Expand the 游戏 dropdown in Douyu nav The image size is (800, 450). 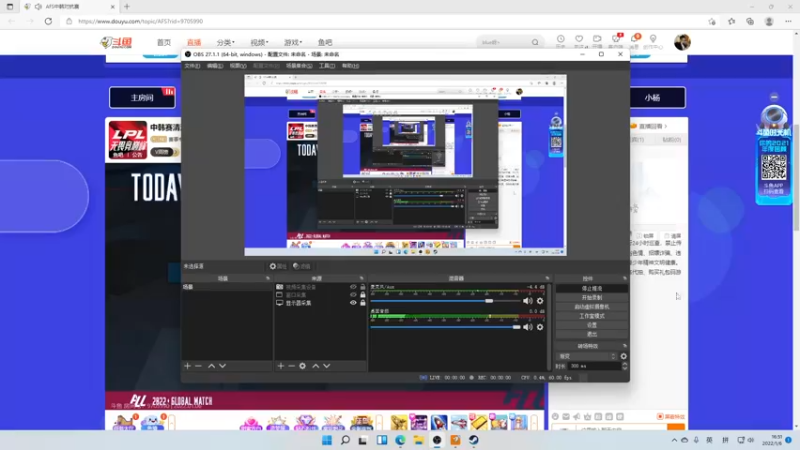(x=293, y=42)
